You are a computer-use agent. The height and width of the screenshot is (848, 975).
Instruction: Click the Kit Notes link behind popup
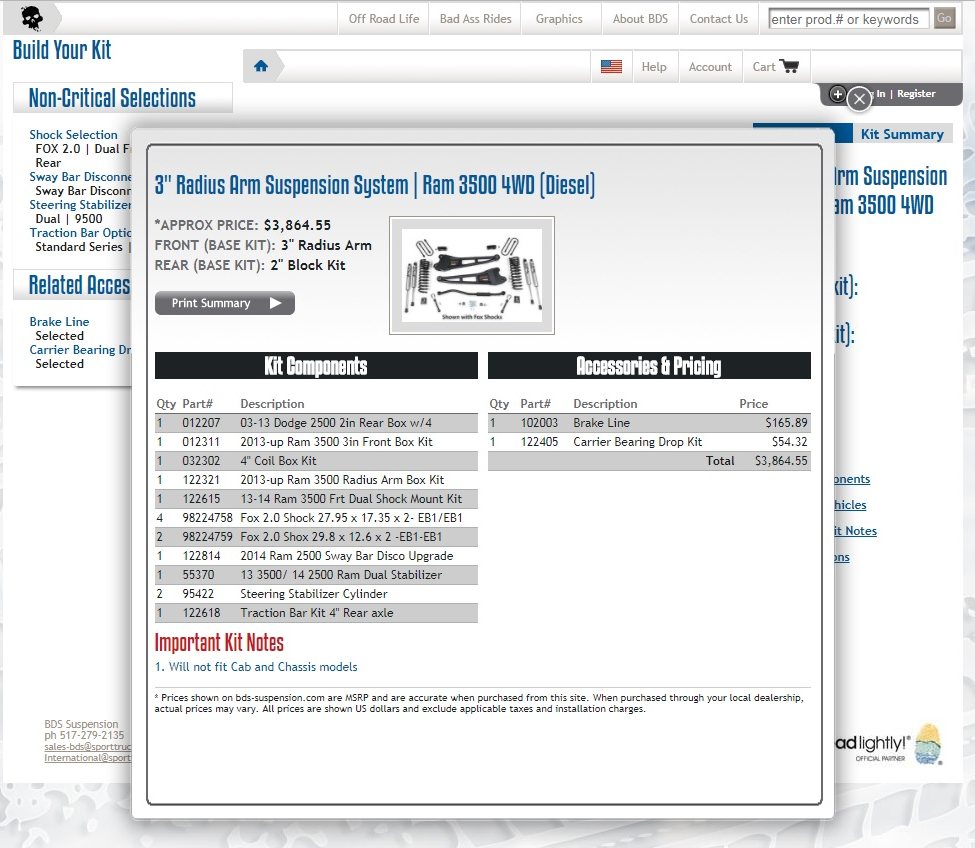(x=855, y=530)
